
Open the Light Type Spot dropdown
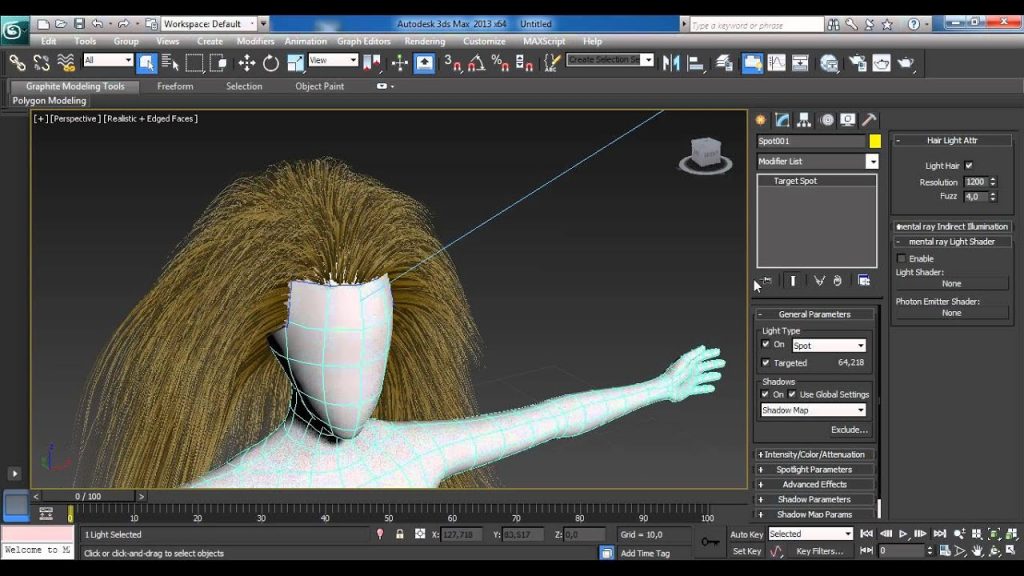(829, 345)
